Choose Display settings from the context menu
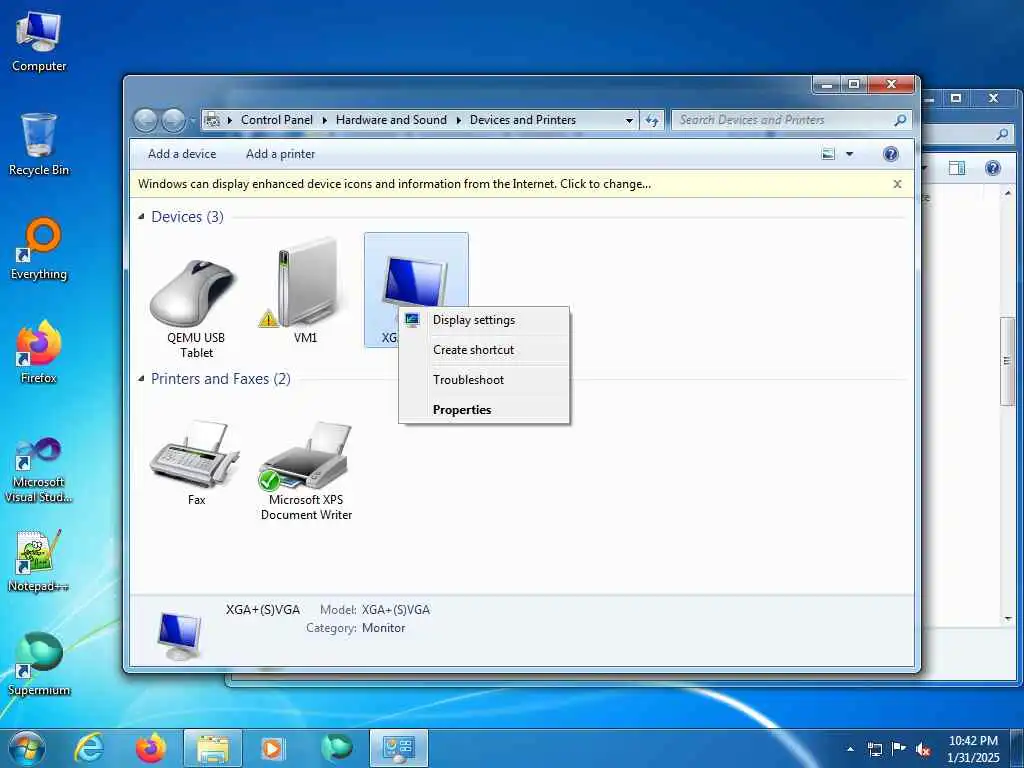The height and width of the screenshot is (768, 1024). [484, 320]
